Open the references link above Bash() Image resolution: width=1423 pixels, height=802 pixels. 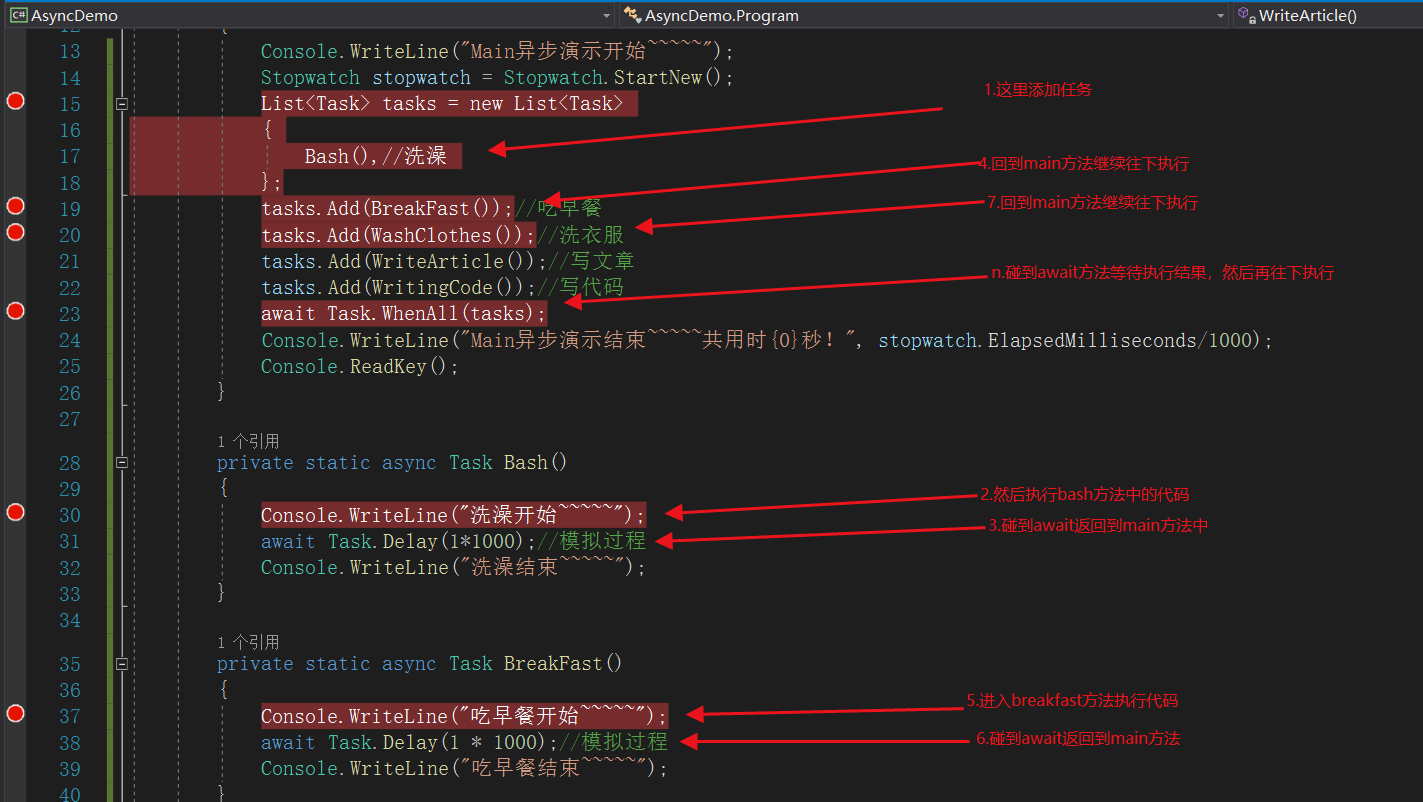(248, 441)
